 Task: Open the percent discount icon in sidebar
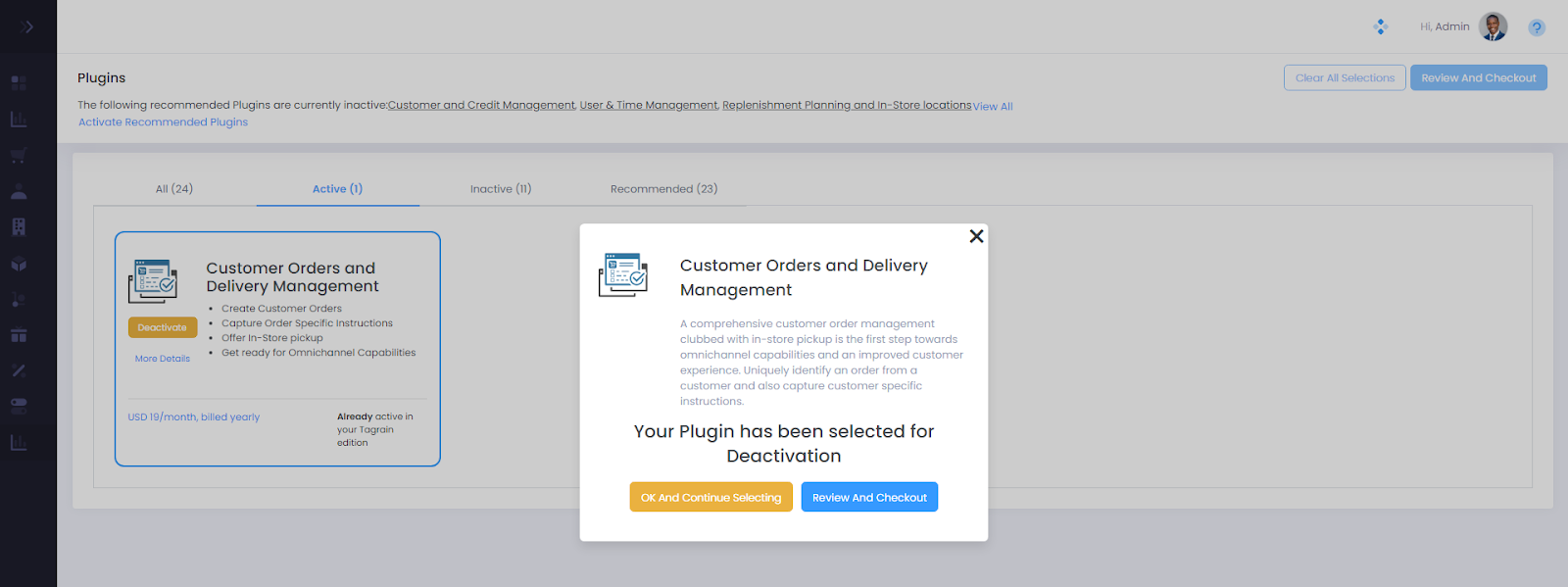pyautogui.click(x=19, y=370)
